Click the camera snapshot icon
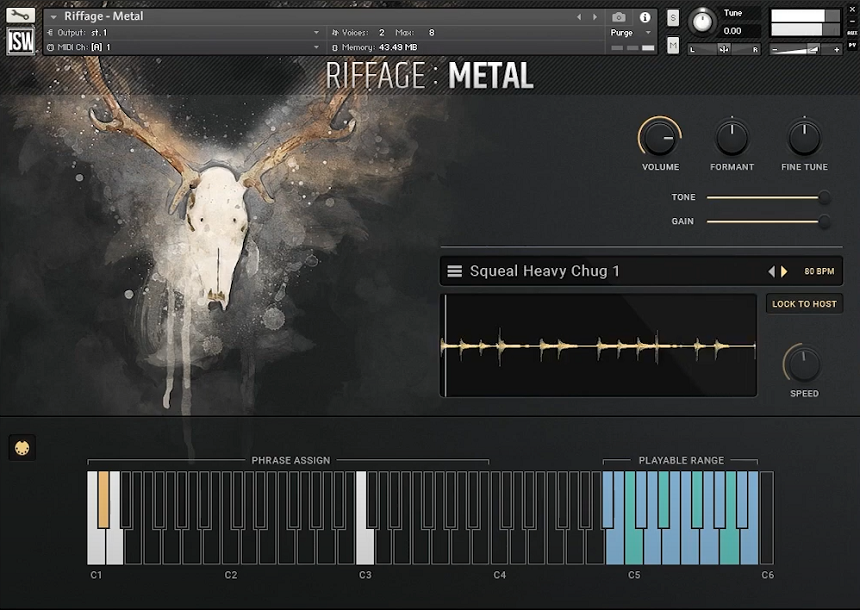The width and height of the screenshot is (860, 610). [x=619, y=17]
